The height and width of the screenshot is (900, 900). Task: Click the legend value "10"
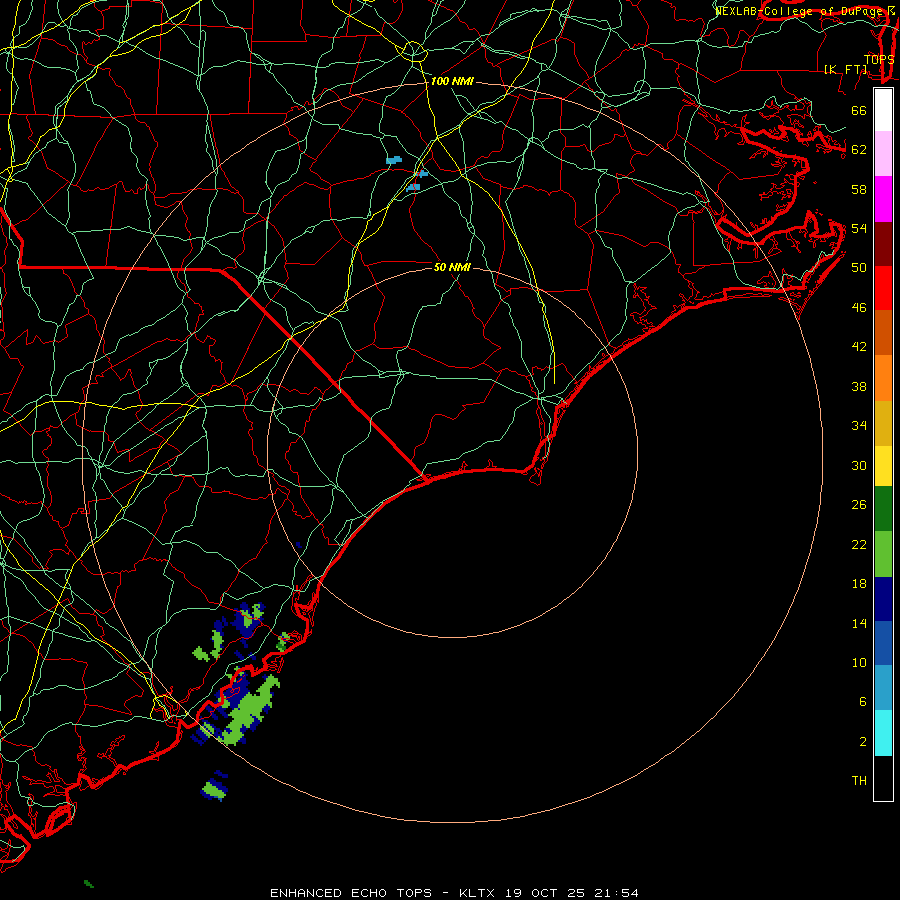point(859,662)
